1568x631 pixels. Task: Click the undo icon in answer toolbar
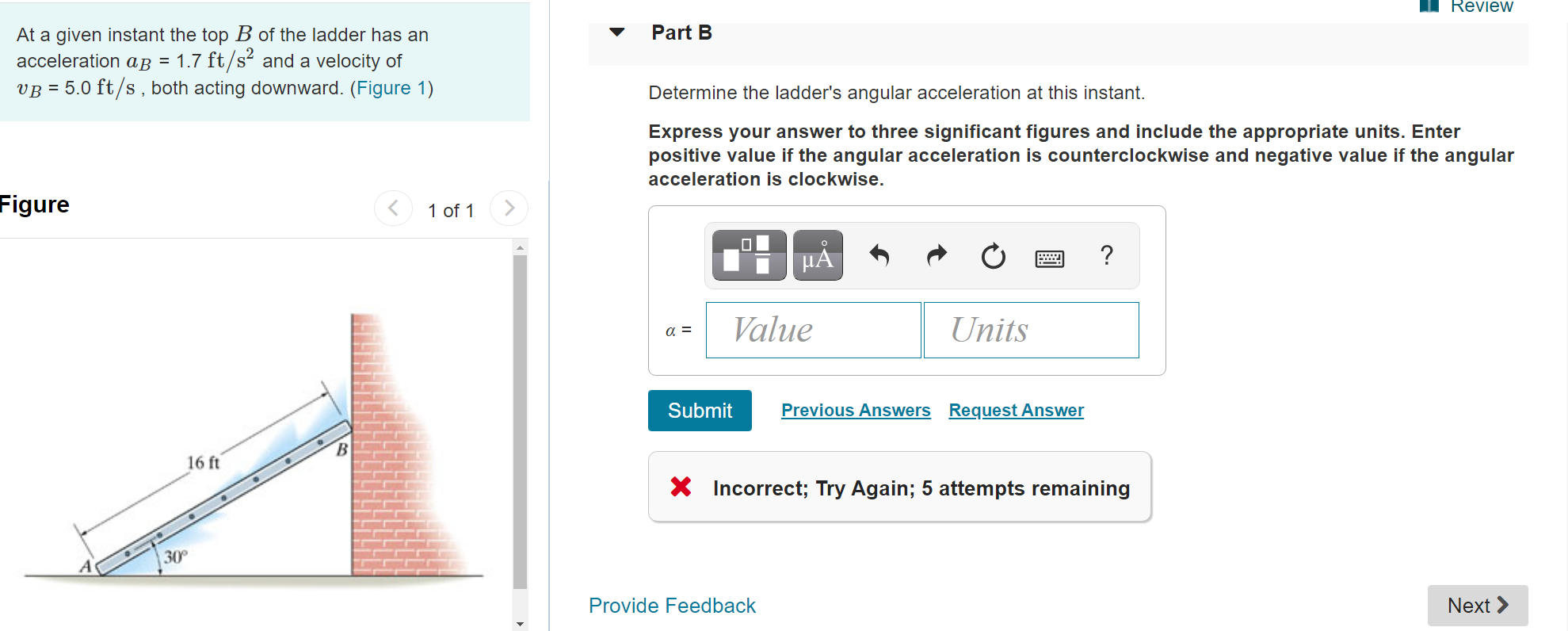879,255
